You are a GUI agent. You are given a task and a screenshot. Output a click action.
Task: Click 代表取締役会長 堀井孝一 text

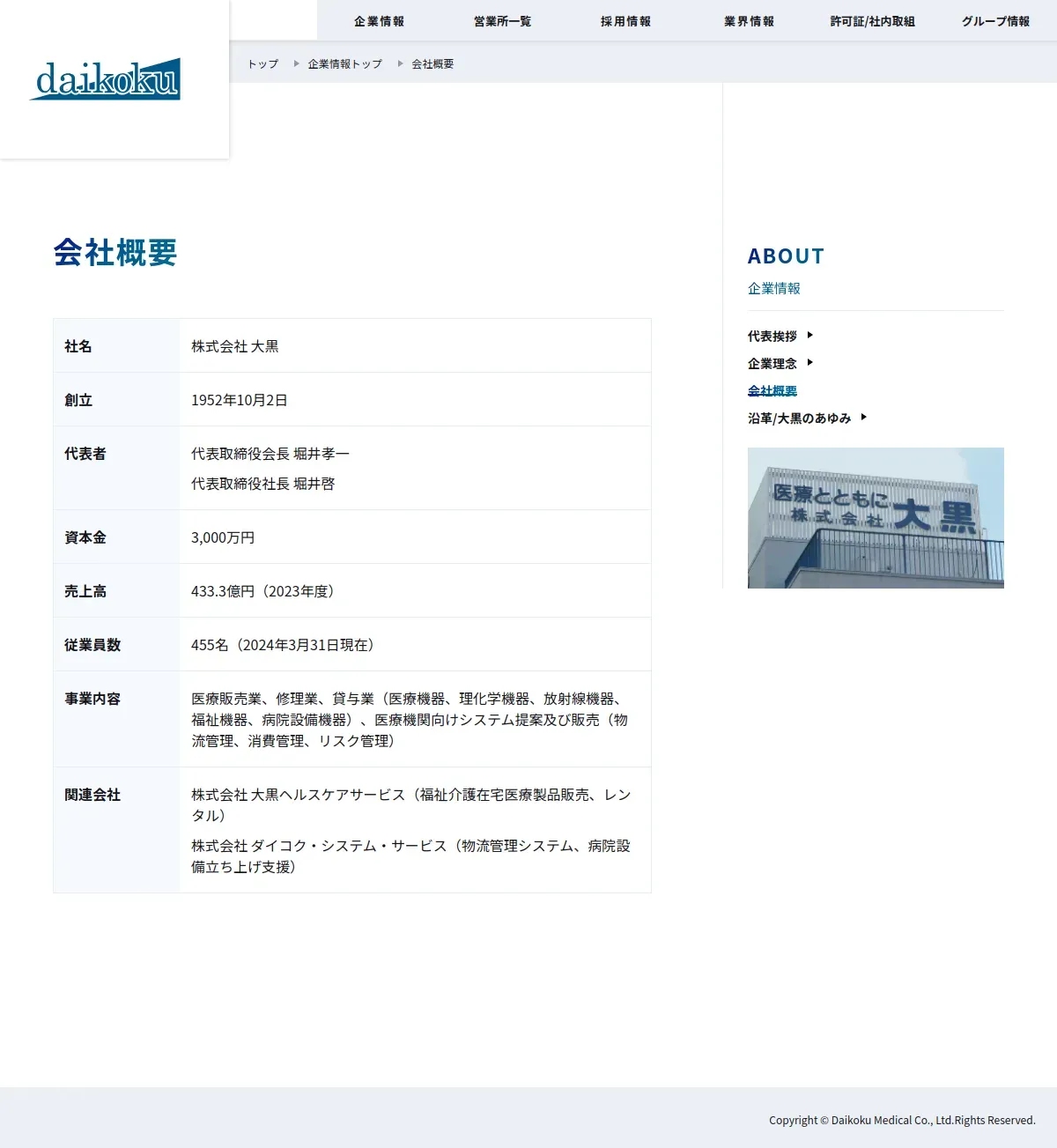(270, 454)
